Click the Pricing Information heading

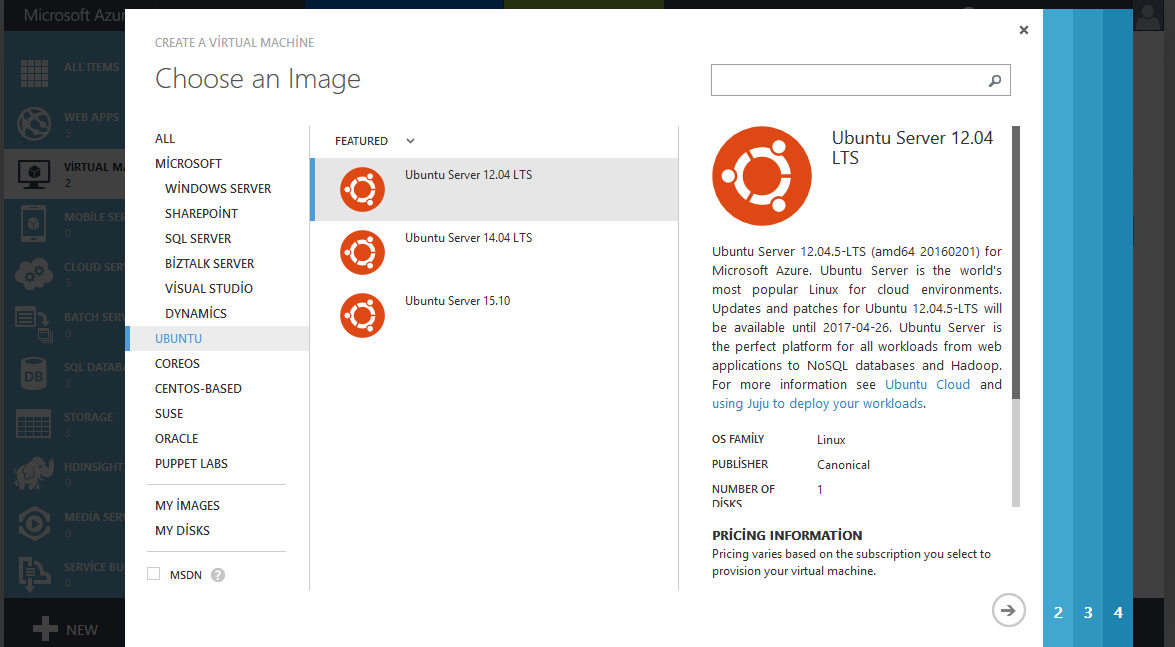point(787,535)
